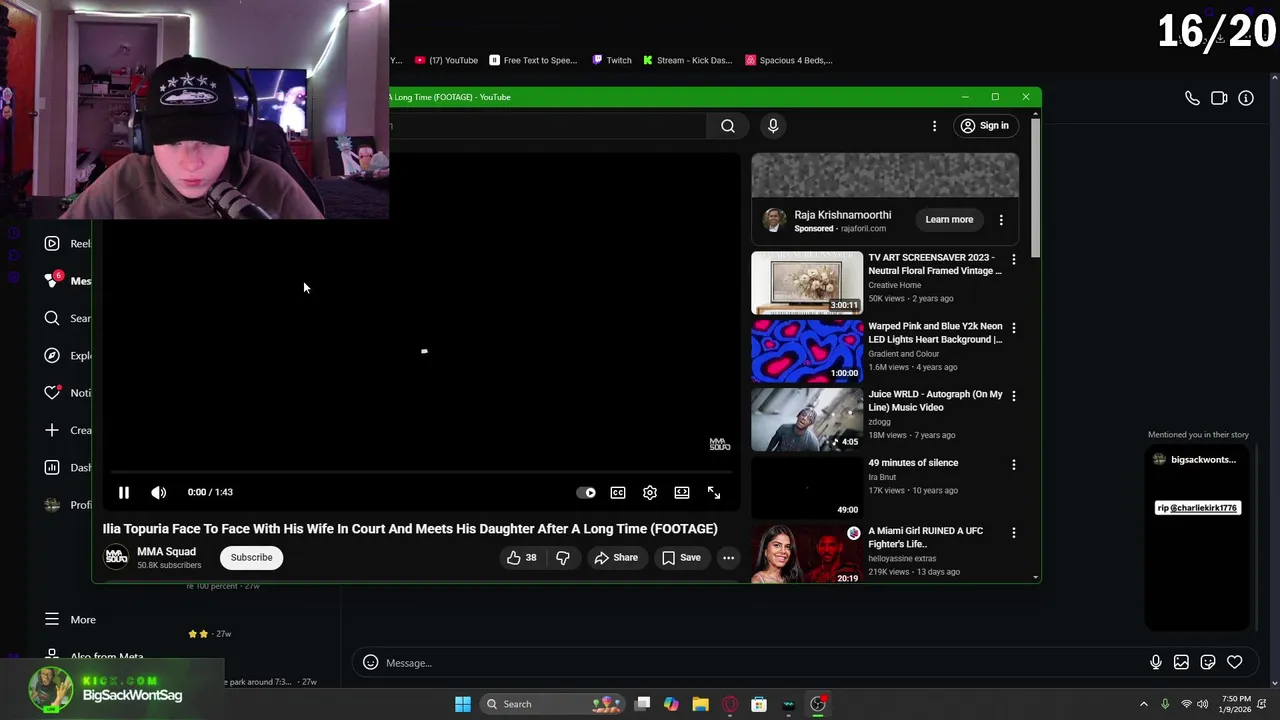This screenshot has width=1280, height=720.
Task: Open menu for Miami Girl RUINED video
Action: (x=1013, y=533)
